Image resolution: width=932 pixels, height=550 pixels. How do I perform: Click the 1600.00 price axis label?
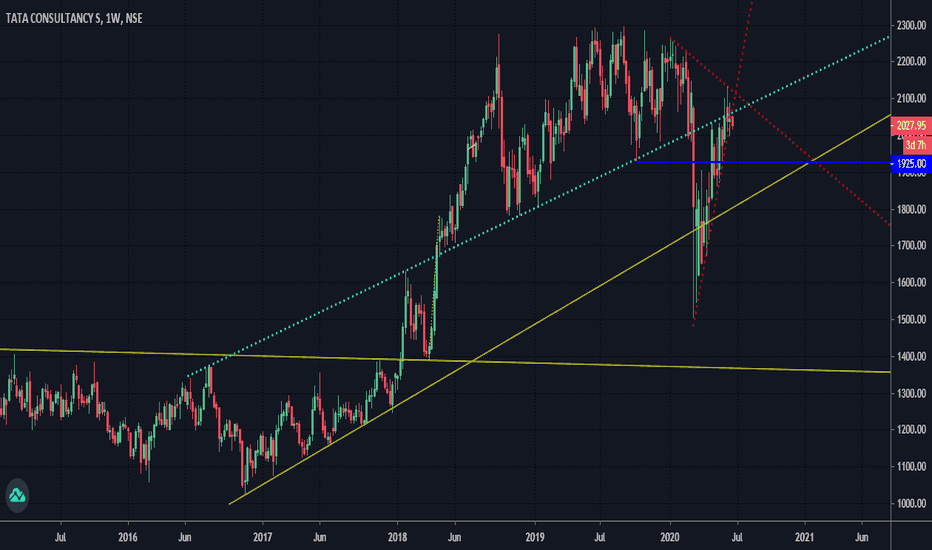tap(912, 282)
